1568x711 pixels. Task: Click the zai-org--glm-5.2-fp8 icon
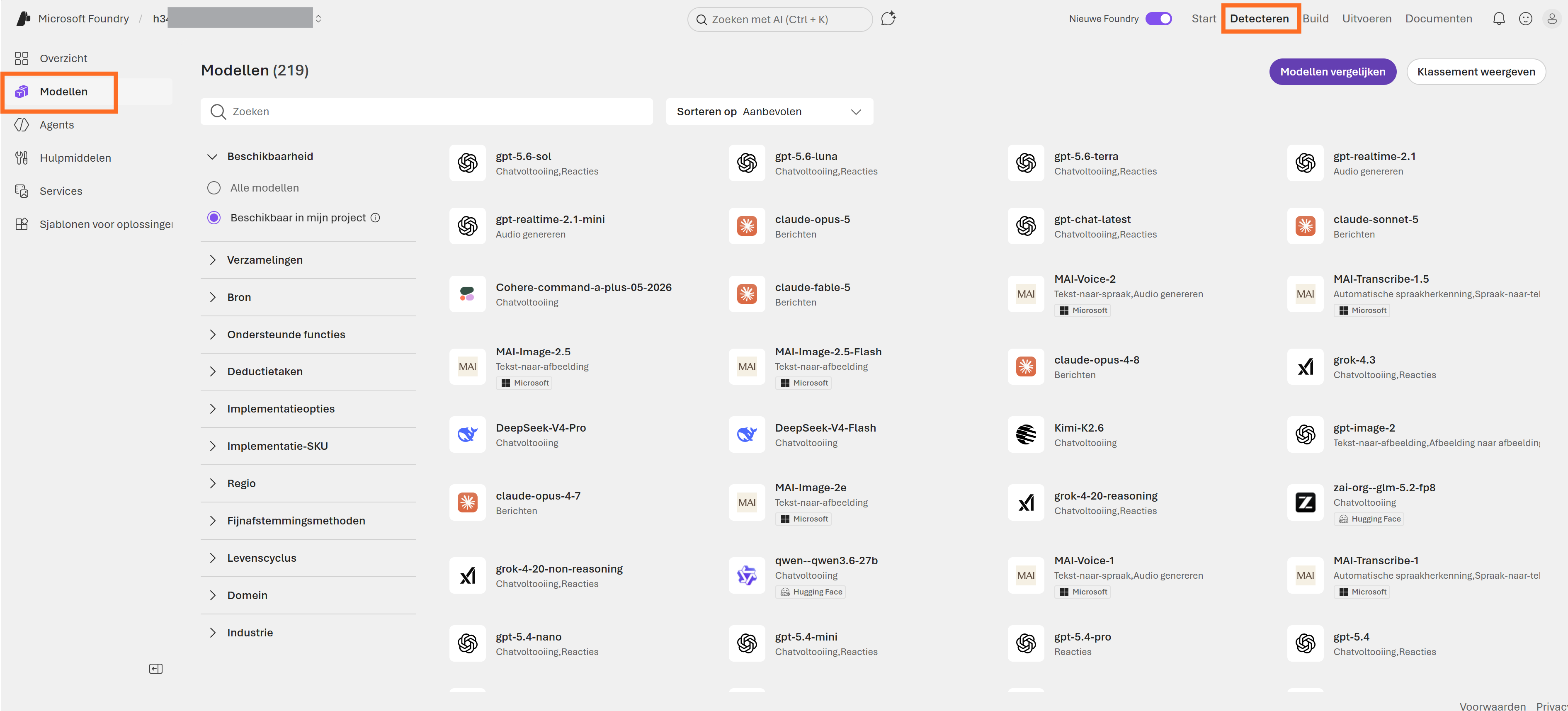(x=1305, y=502)
